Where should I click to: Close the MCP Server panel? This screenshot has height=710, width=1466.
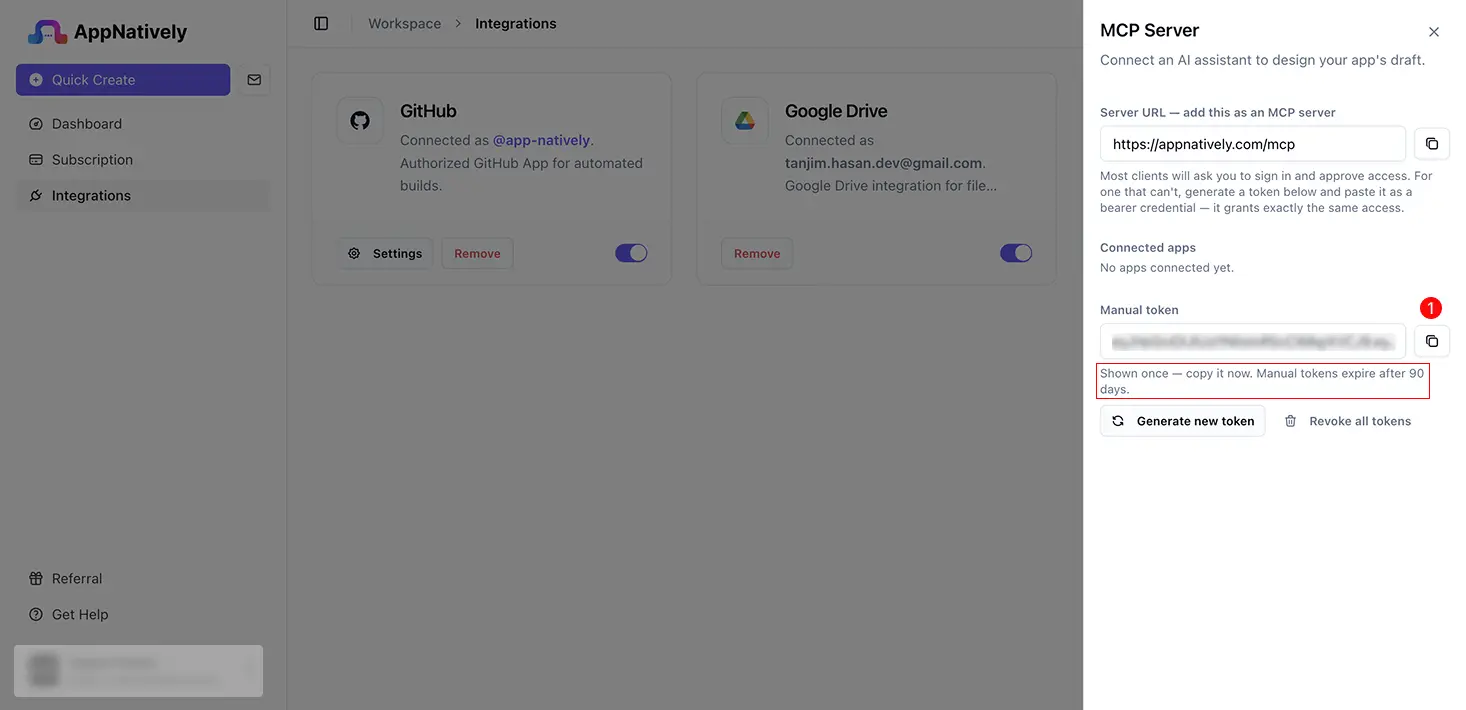point(1434,32)
